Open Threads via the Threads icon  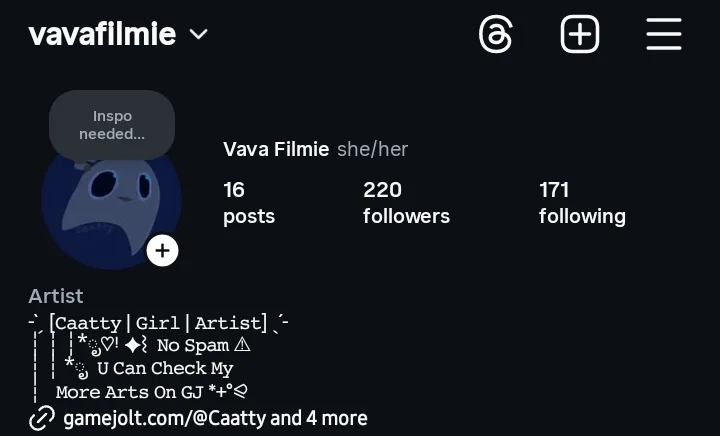point(496,35)
